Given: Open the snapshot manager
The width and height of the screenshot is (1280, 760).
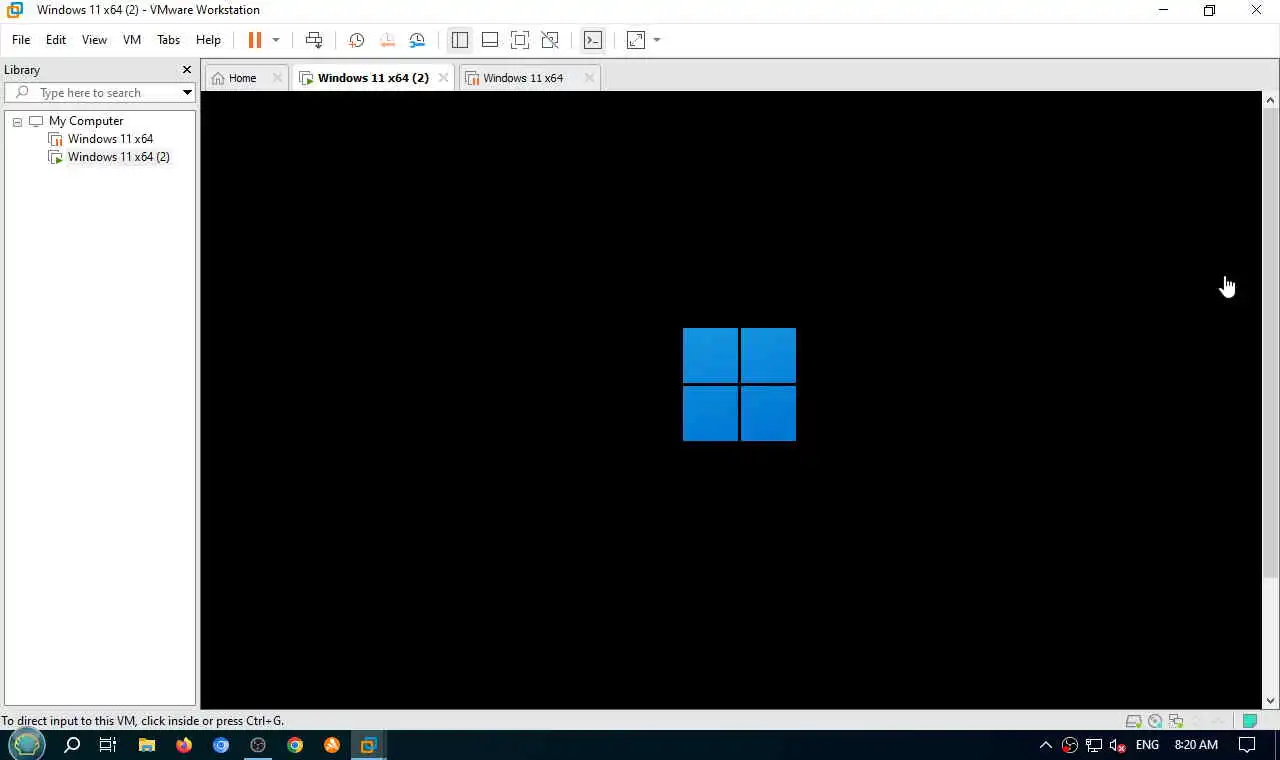Looking at the screenshot, I should (417, 40).
